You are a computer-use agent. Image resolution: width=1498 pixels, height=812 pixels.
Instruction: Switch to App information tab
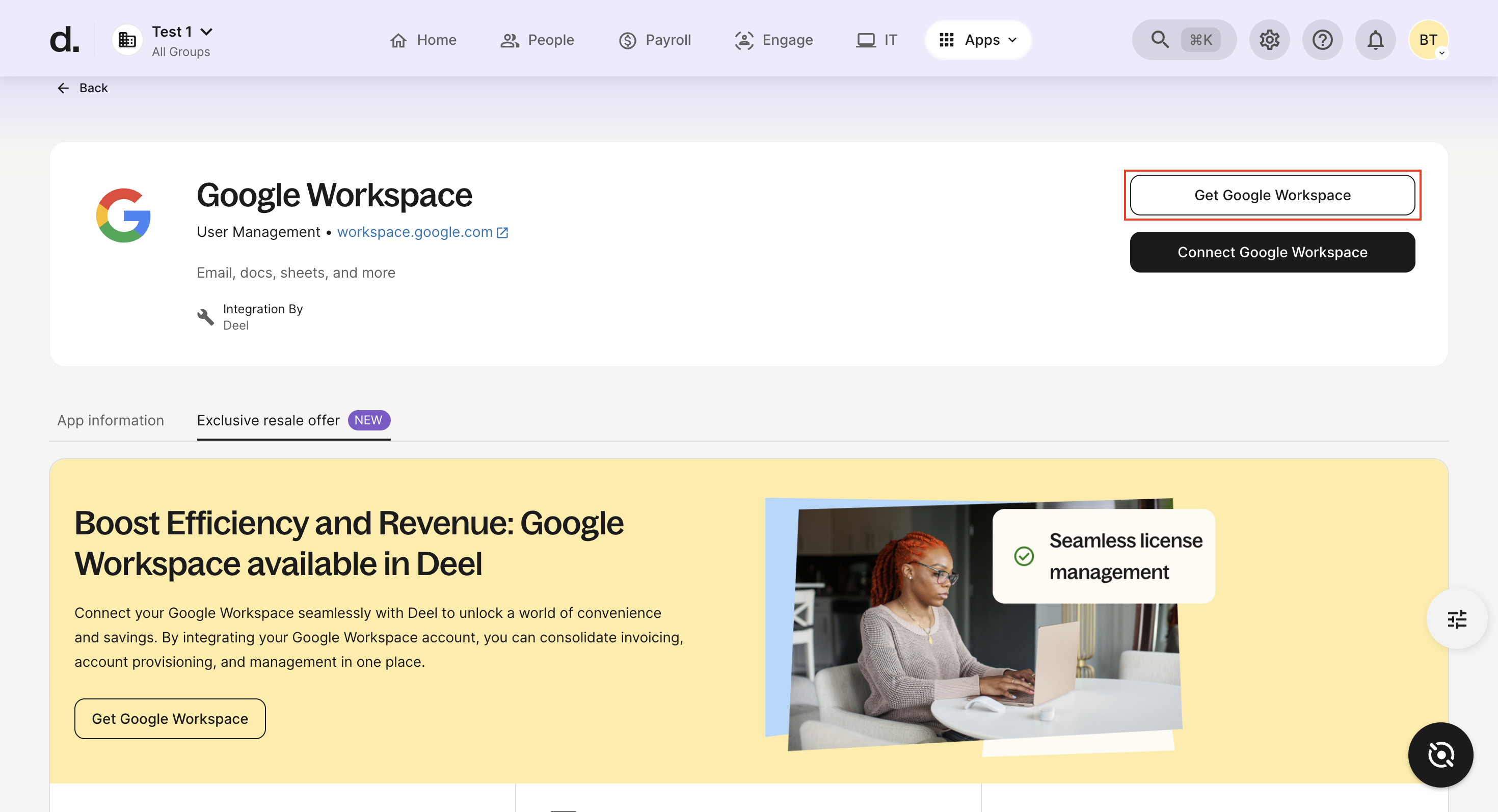point(111,420)
